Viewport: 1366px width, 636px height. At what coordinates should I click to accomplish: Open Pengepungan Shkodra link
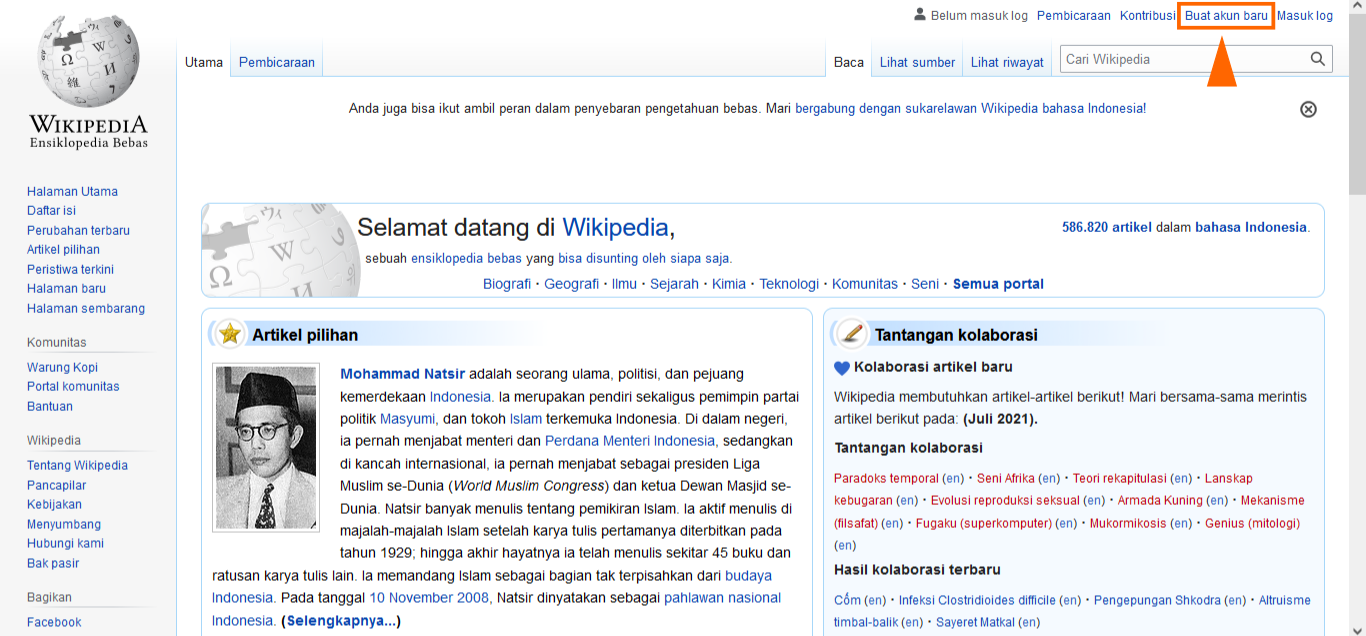pyautogui.click(x=1157, y=600)
